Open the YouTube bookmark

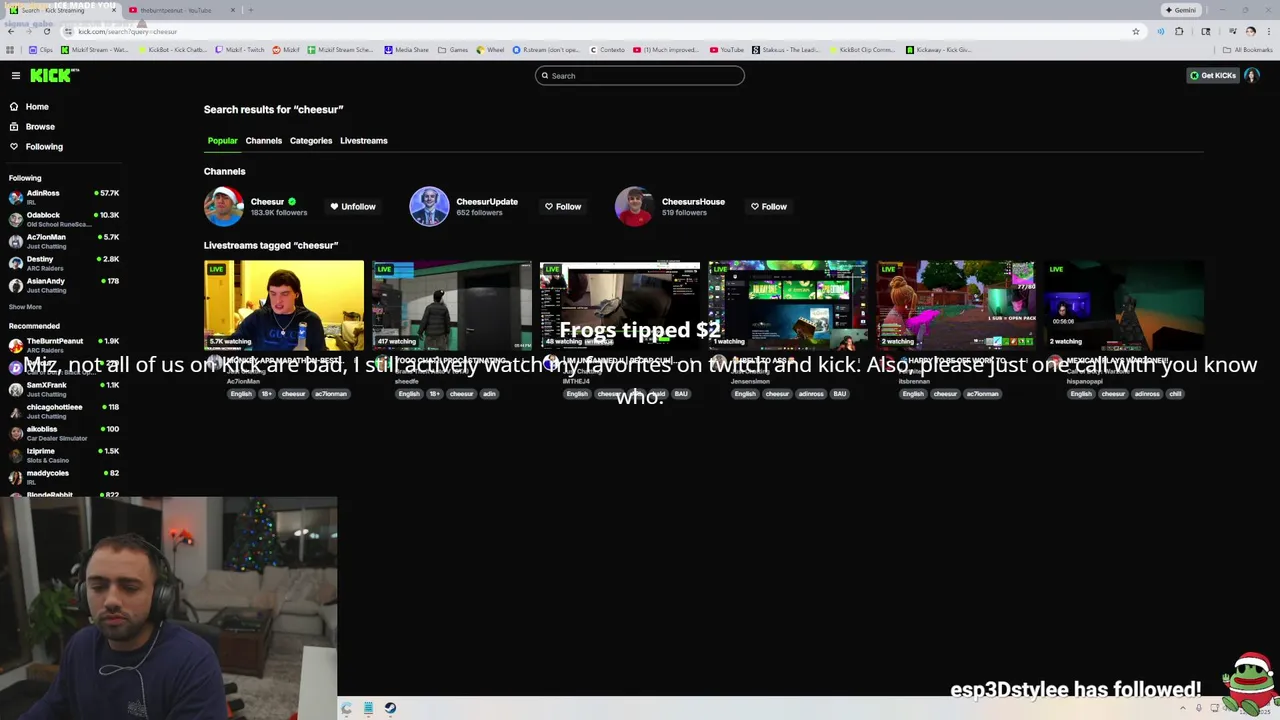click(727, 50)
